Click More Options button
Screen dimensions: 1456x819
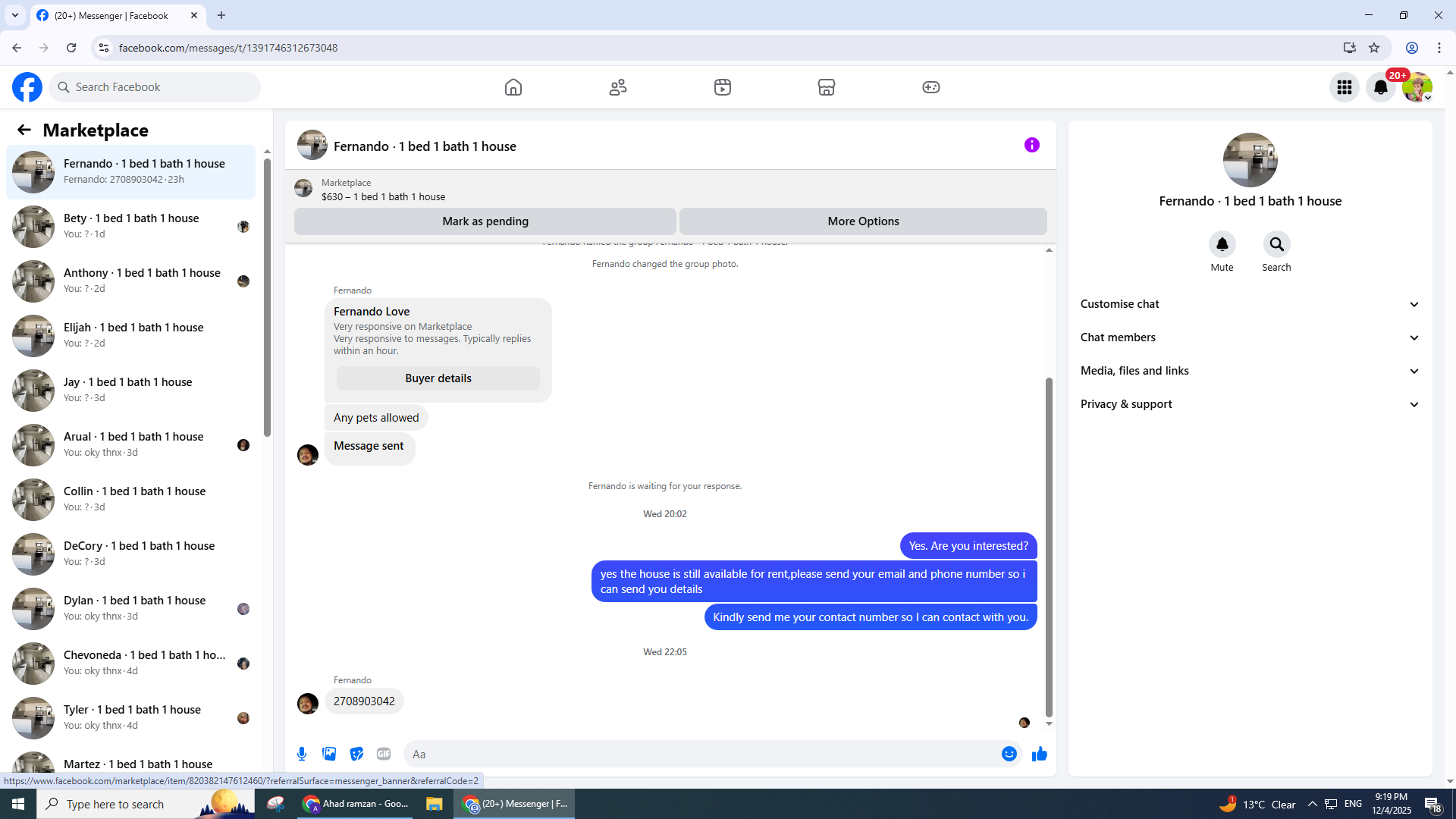(x=863, y=221)
